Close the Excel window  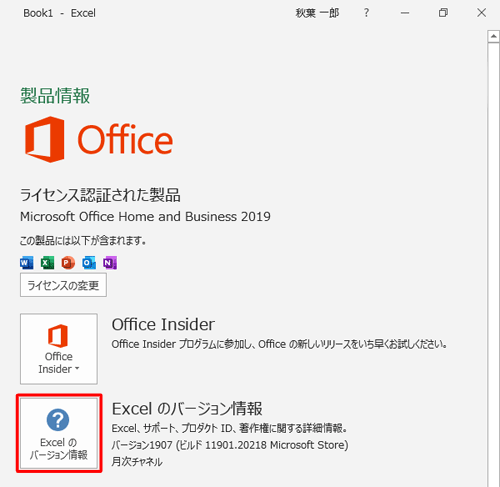click(x=481, y=13)
